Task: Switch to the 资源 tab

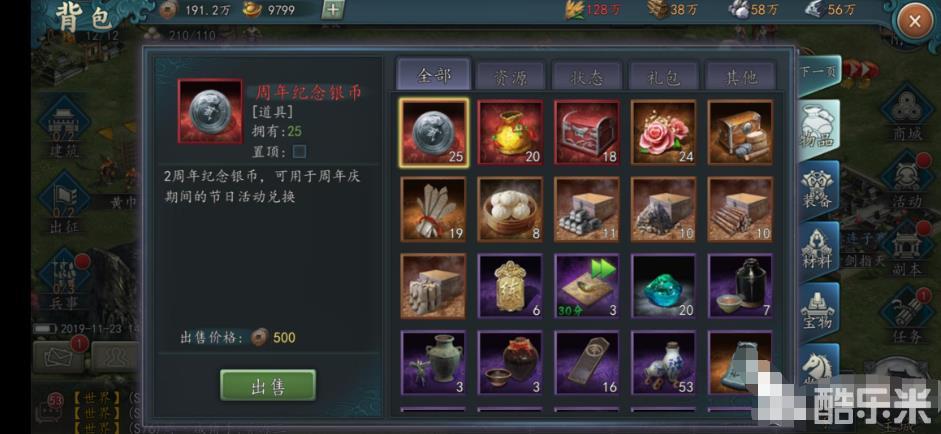Action: click(510, 76)
